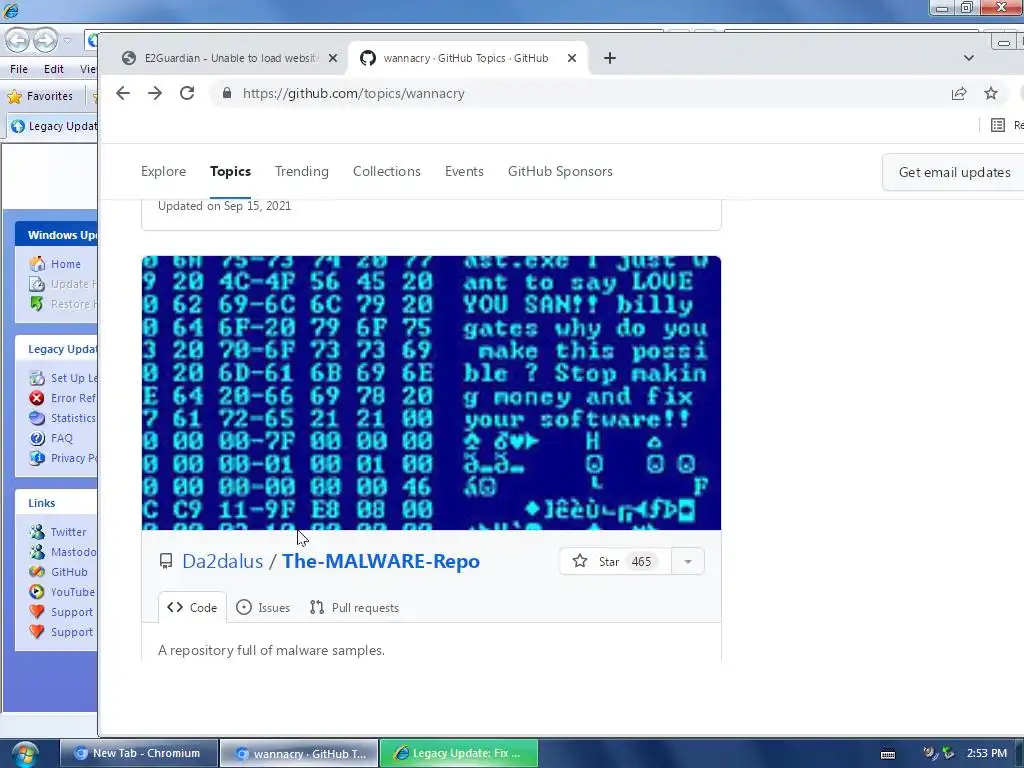
Task: Open Edit menu in Internet Explorer
Action: (x=54, y=69)
